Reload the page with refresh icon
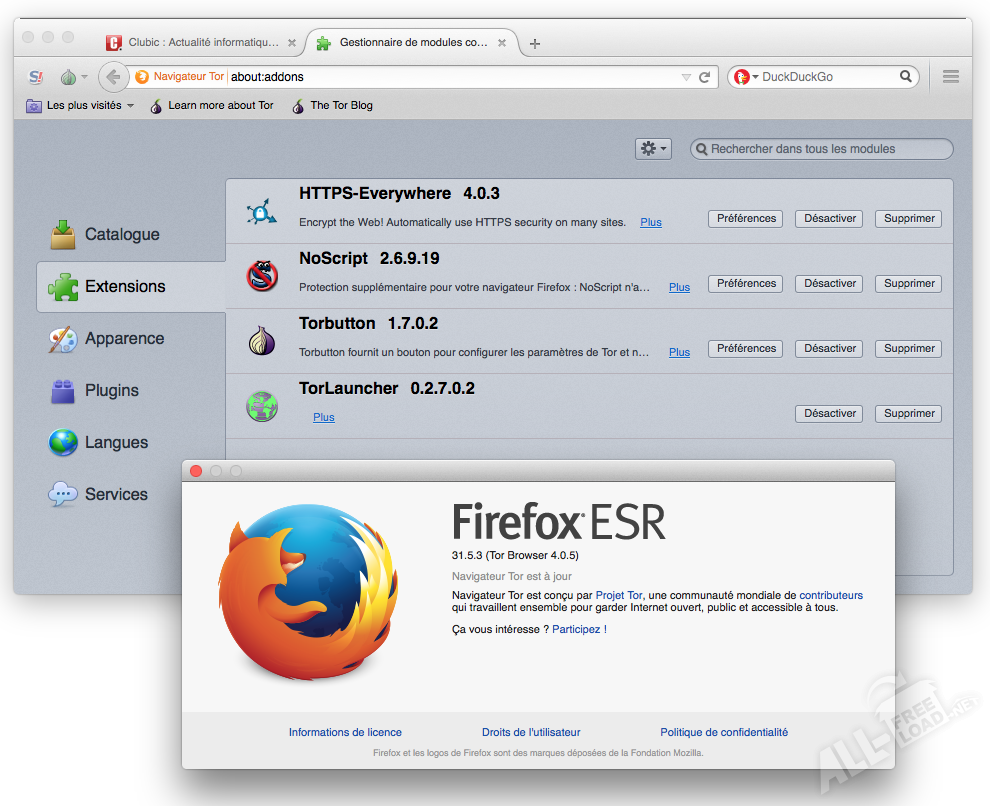This screenshot has width=990, height=806. (x=704, y=77)
